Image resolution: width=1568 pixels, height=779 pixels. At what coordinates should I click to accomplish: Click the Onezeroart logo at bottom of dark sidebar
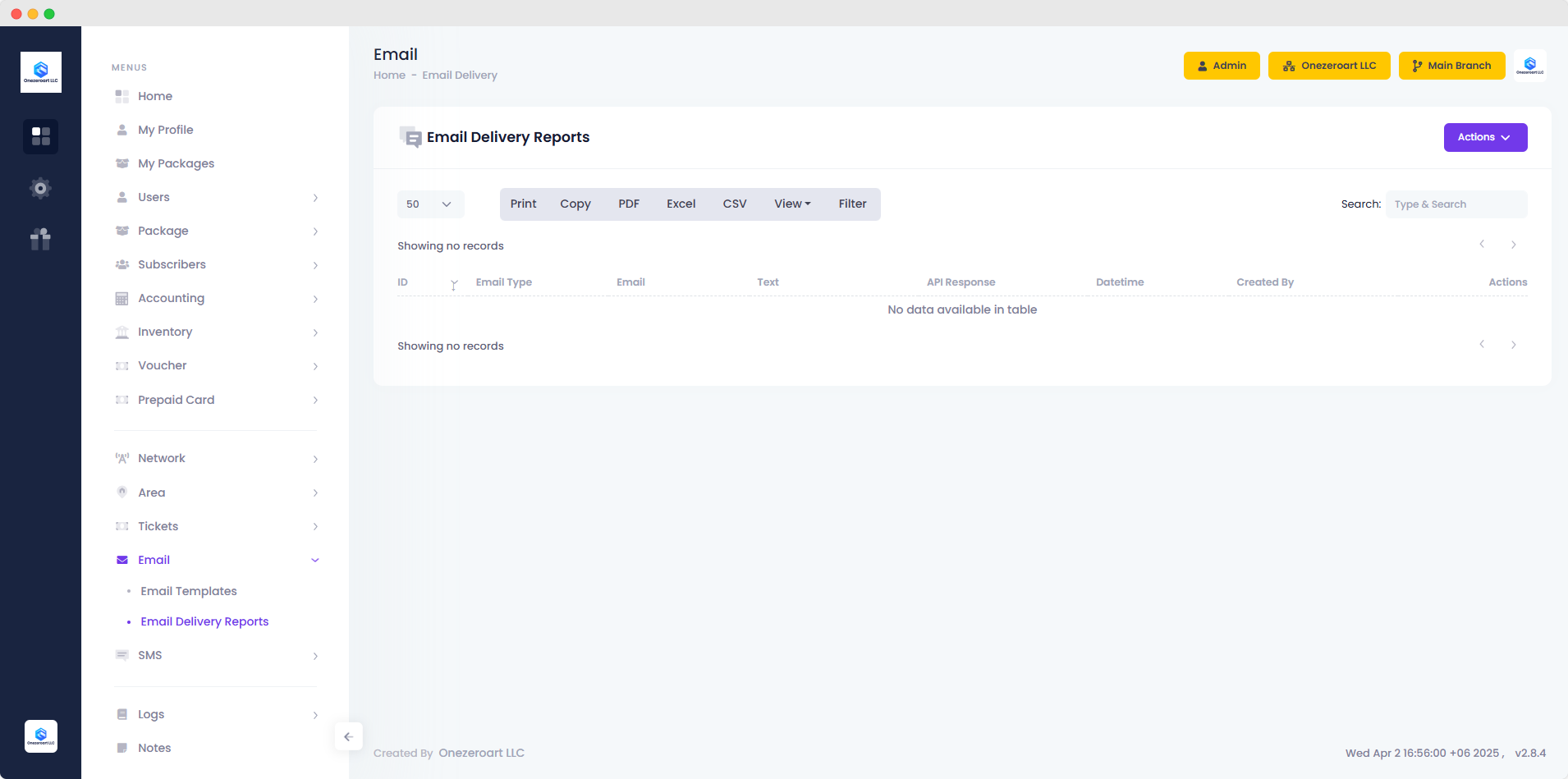pyautogui.click(x=41, y=736)
